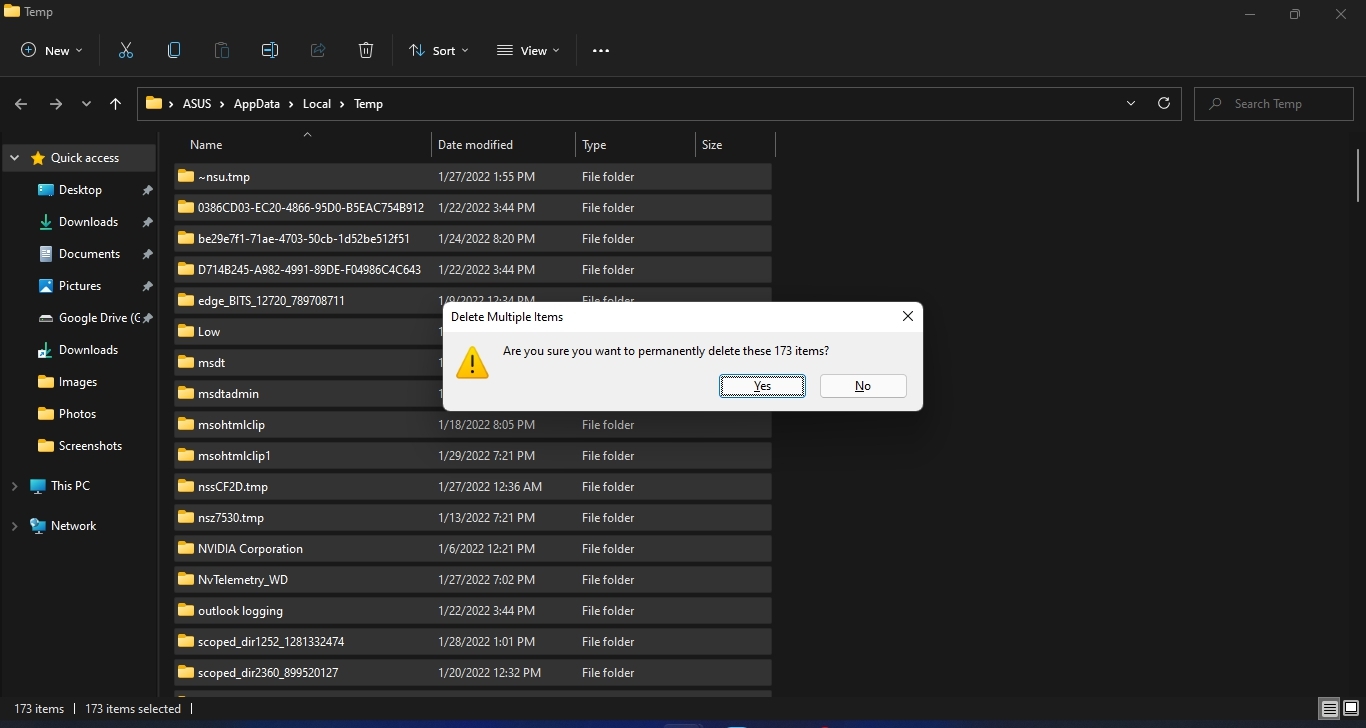Screen dimensions: 1366x728
Task: Collapse the Quick access tree
Action: point(15,158)
